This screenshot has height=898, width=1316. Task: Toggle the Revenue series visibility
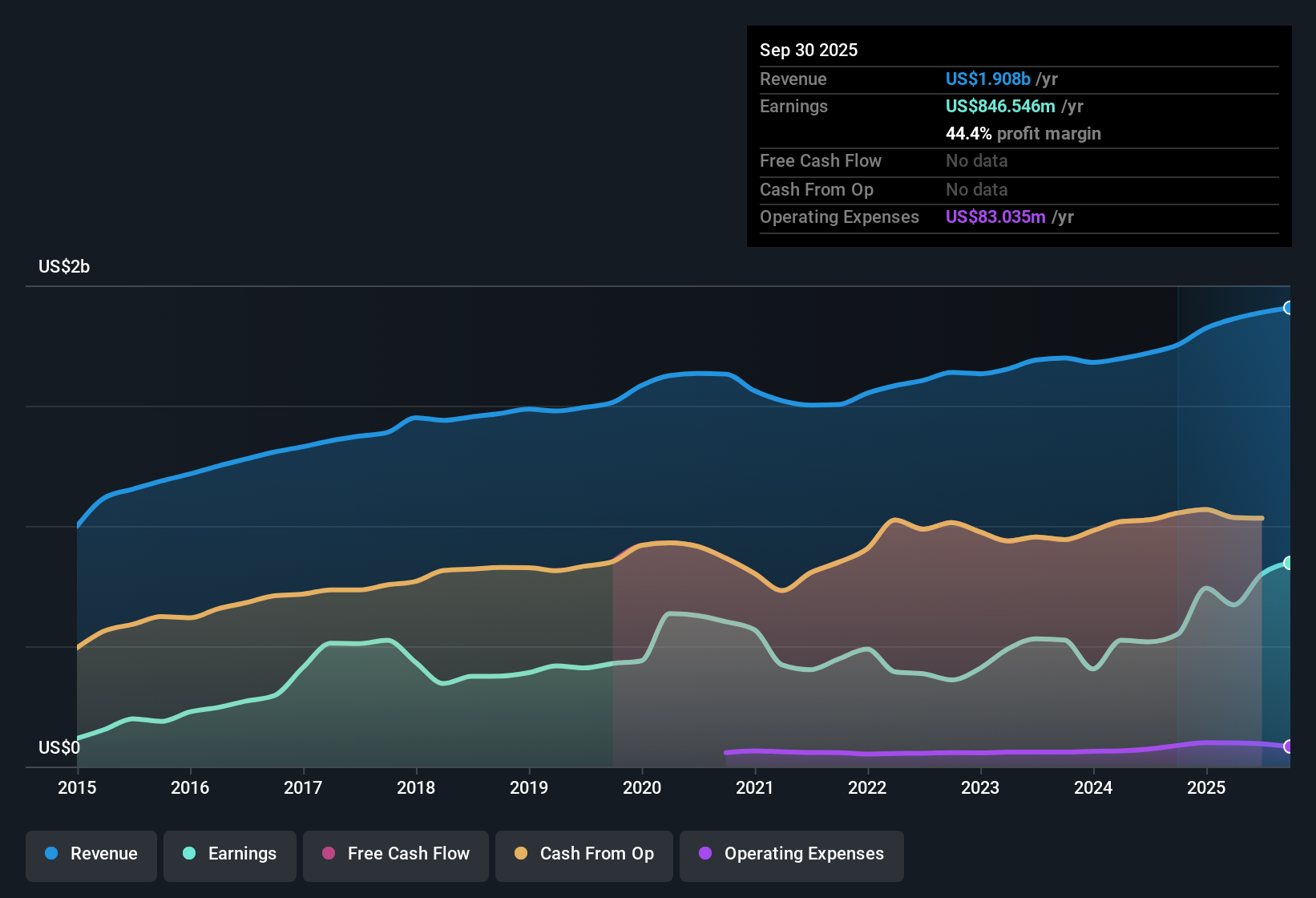(91, 854)
